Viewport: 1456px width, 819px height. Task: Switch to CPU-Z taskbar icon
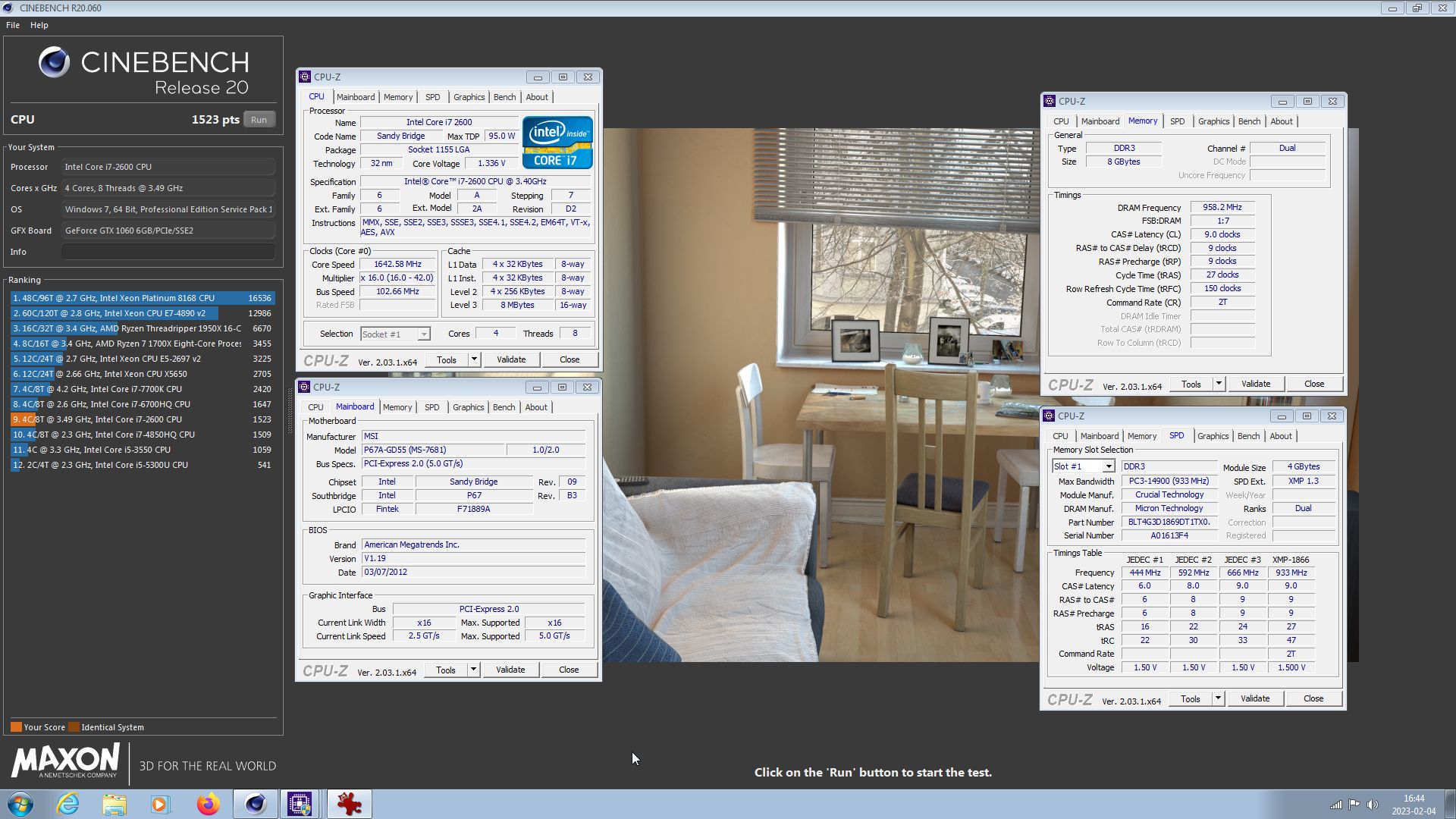(300, 804)
